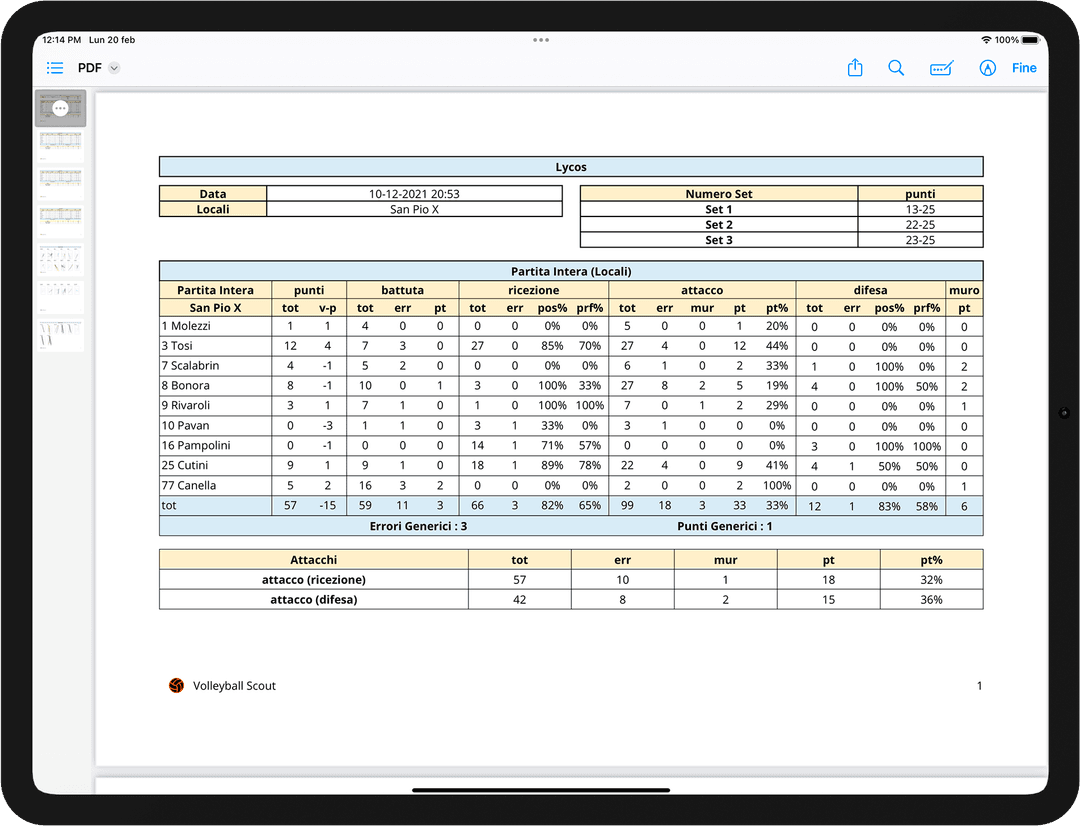
Task: Toggle the Markup pen icon
Action: (x=988, y=68)
